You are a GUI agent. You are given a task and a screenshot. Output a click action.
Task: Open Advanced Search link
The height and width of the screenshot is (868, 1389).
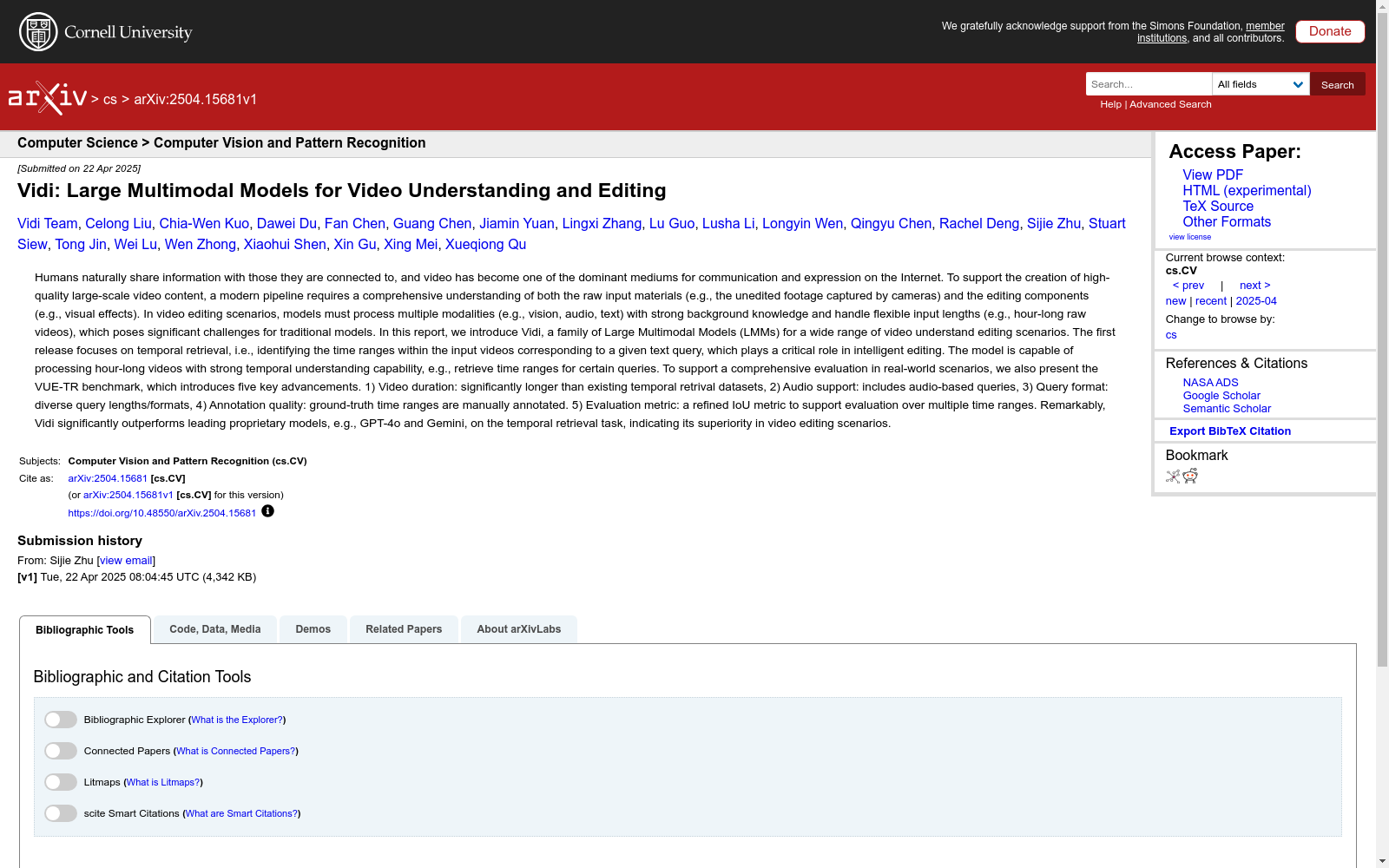coord(1170,104)
